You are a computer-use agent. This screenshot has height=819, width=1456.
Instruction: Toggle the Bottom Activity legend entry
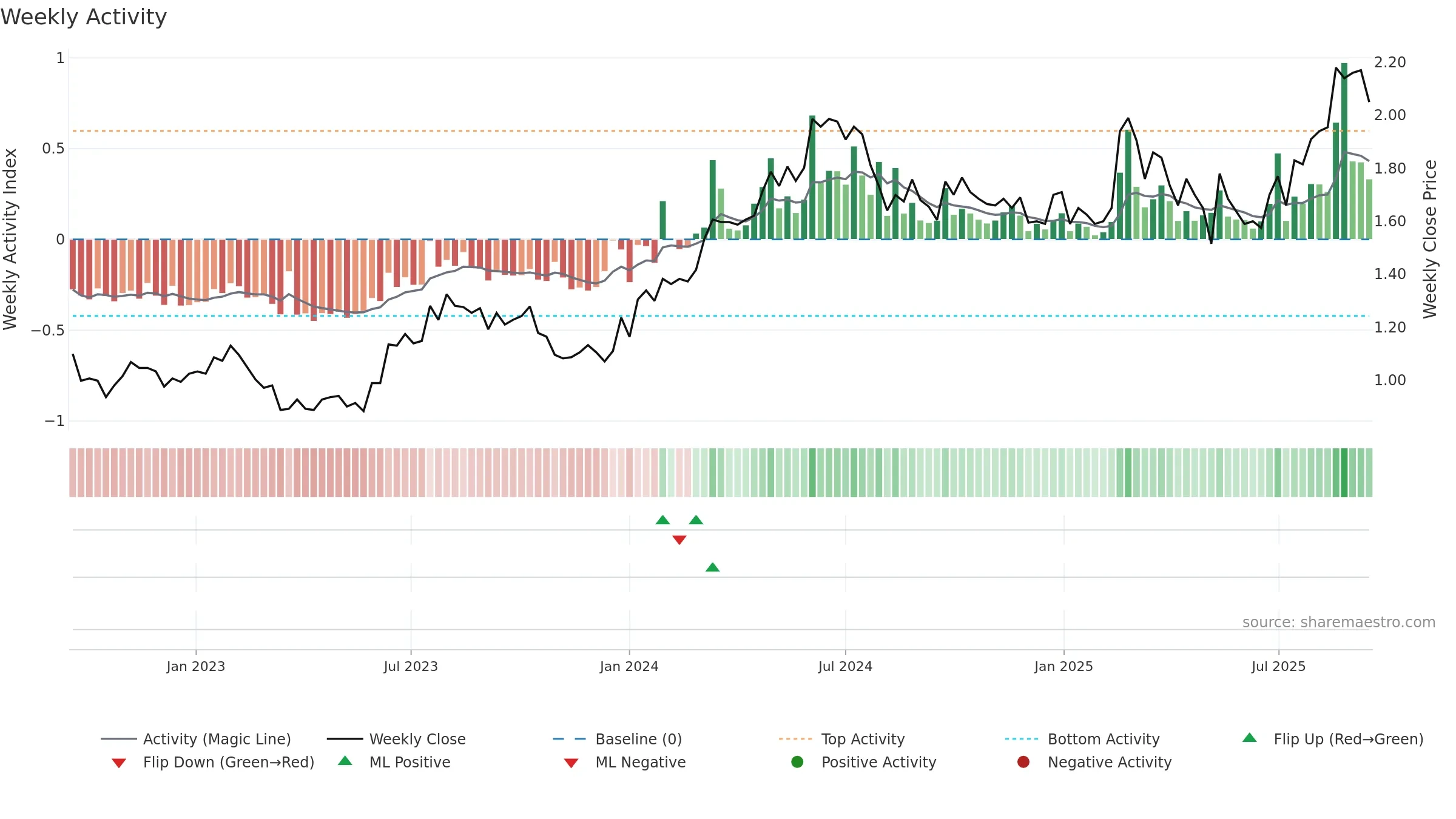tap(1082, 739)
